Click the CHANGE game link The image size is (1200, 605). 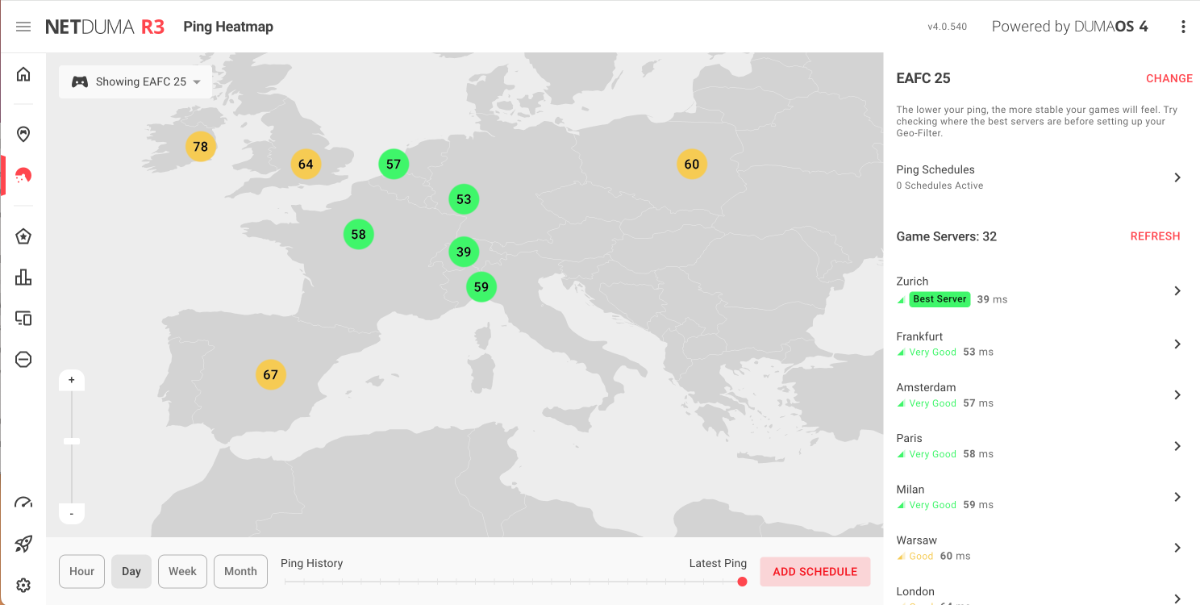pyautogui.click(x=1169, y=78)
